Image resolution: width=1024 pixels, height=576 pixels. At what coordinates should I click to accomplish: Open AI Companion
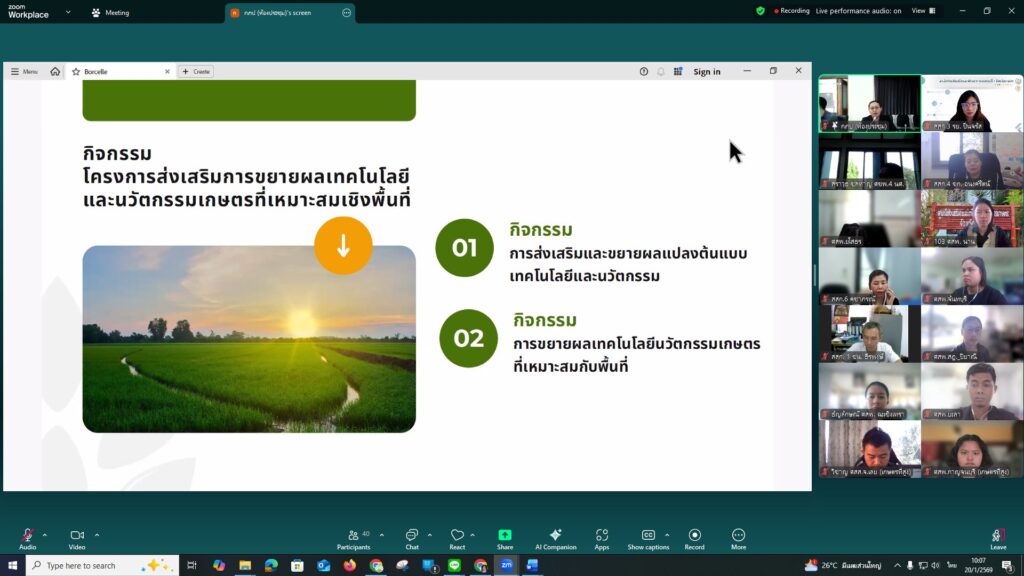pos(555,536)
